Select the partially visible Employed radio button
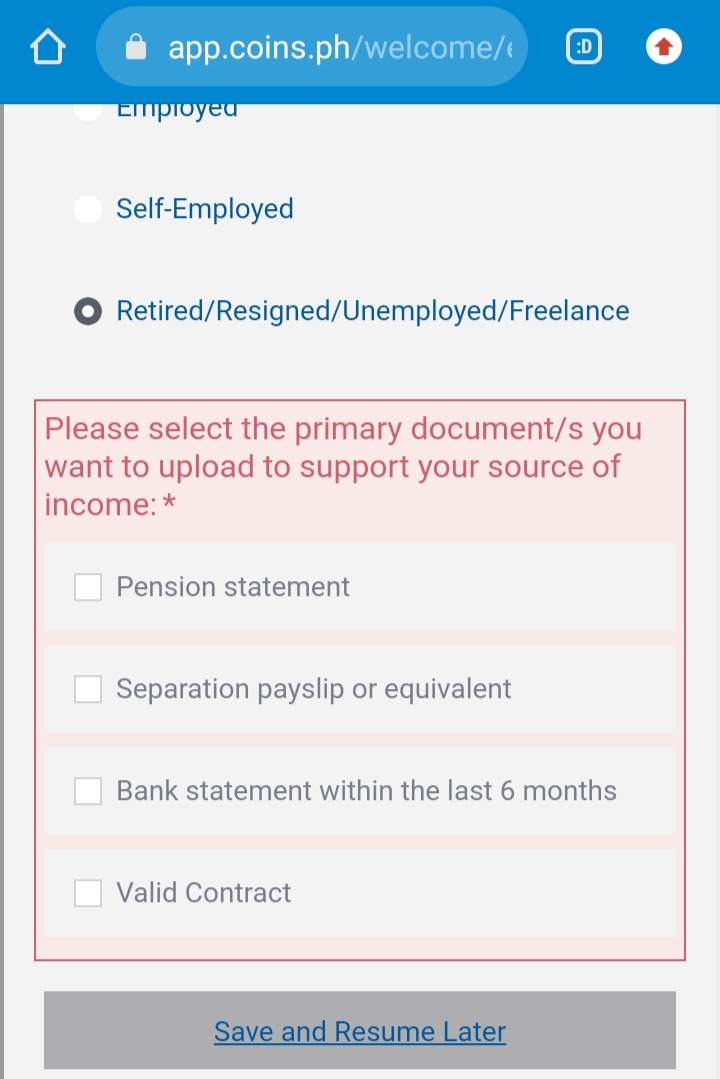This screenshot has height=1079, width=720. [x=88, y=111]
